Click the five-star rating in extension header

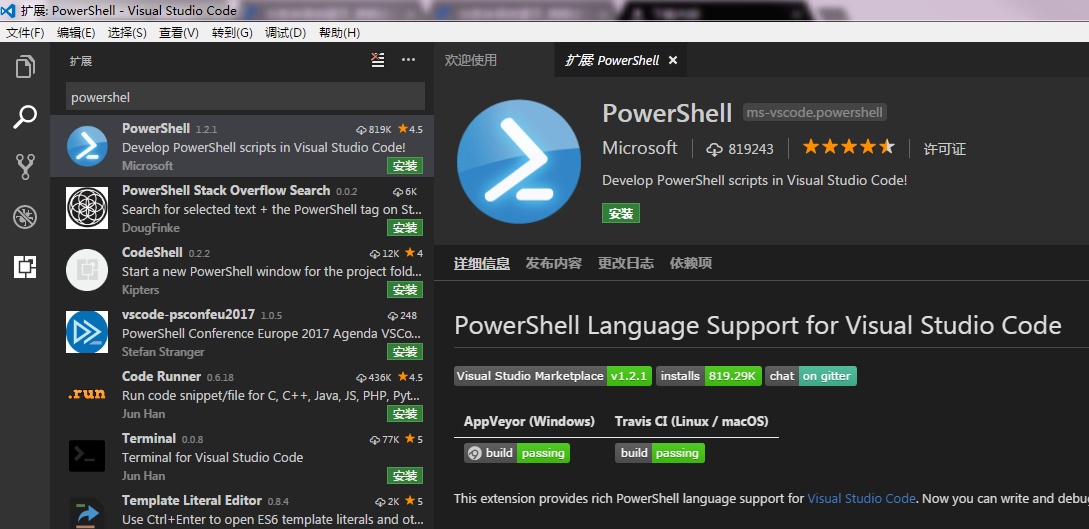[849, 147]
